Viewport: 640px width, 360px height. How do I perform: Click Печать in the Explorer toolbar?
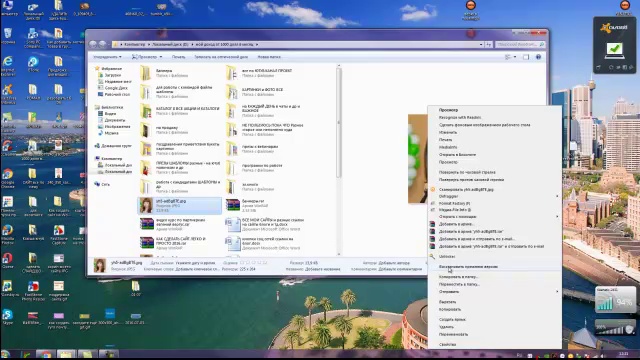tap(178, 57)
